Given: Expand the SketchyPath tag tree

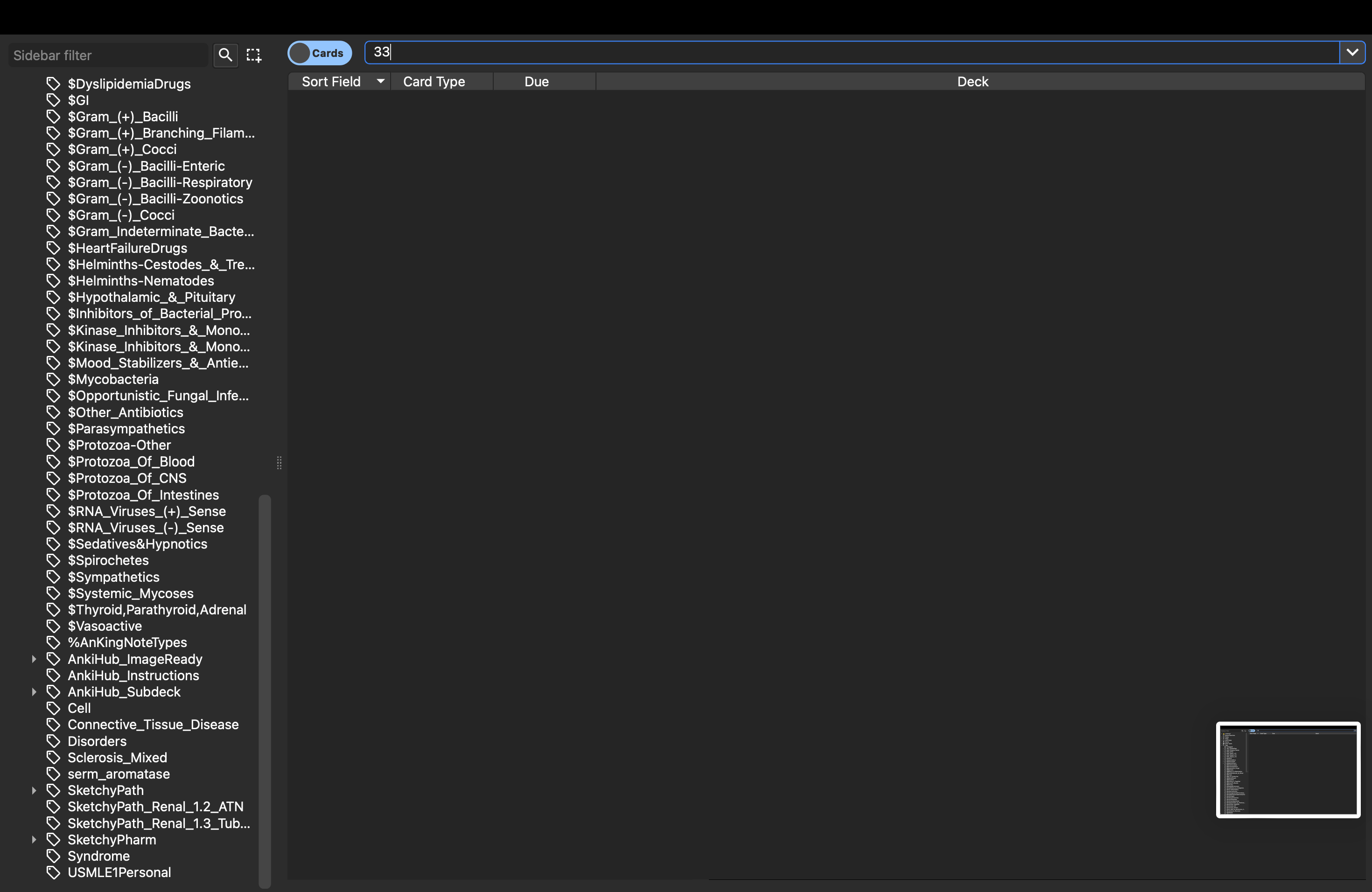Looking at the screenshot, I should click(34, 791).
